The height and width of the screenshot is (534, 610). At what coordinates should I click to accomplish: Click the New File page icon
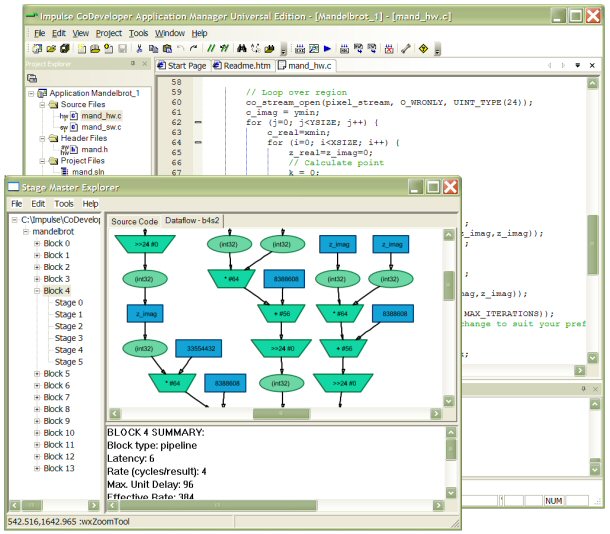(x=82, y=49)
